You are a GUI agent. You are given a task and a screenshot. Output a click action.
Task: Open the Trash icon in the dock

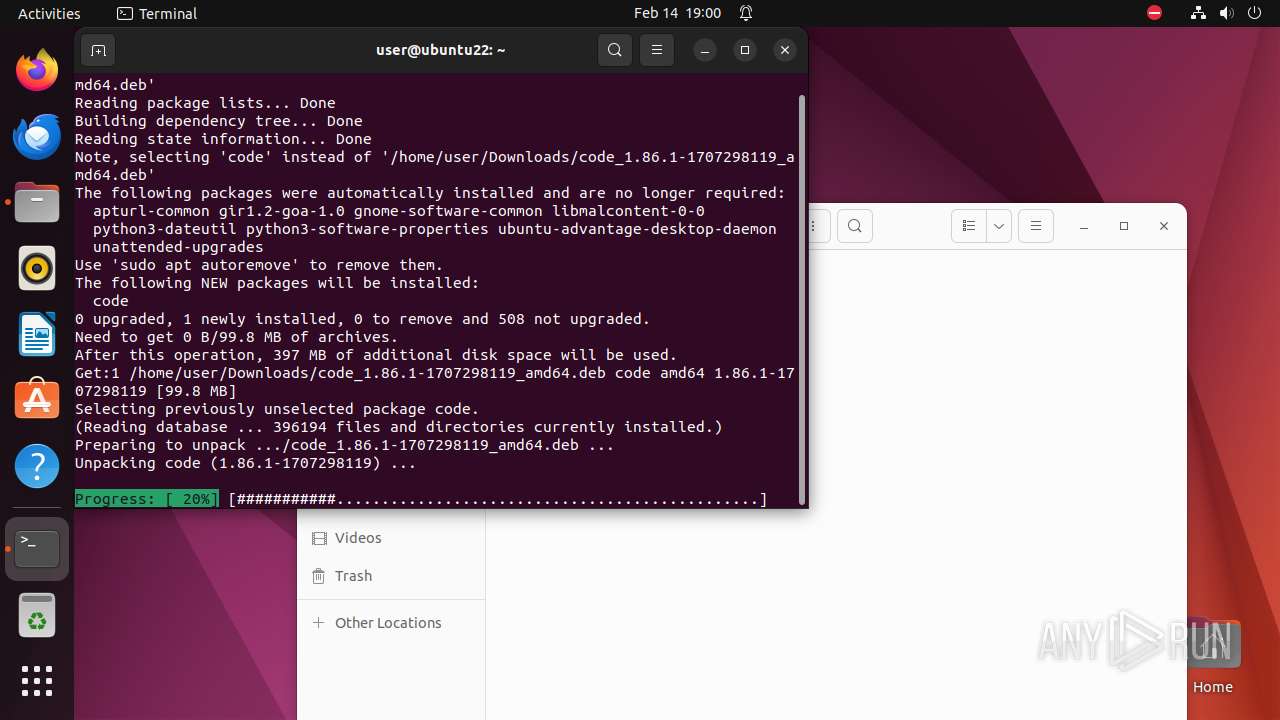[x=37, y=615]
